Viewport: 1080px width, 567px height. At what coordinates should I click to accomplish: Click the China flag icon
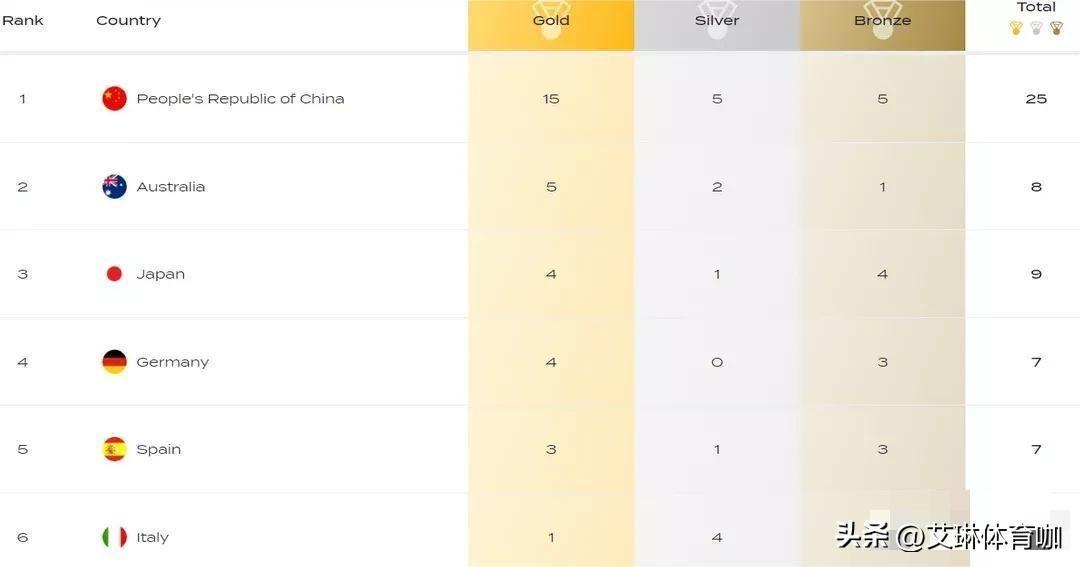click(114, 99)
